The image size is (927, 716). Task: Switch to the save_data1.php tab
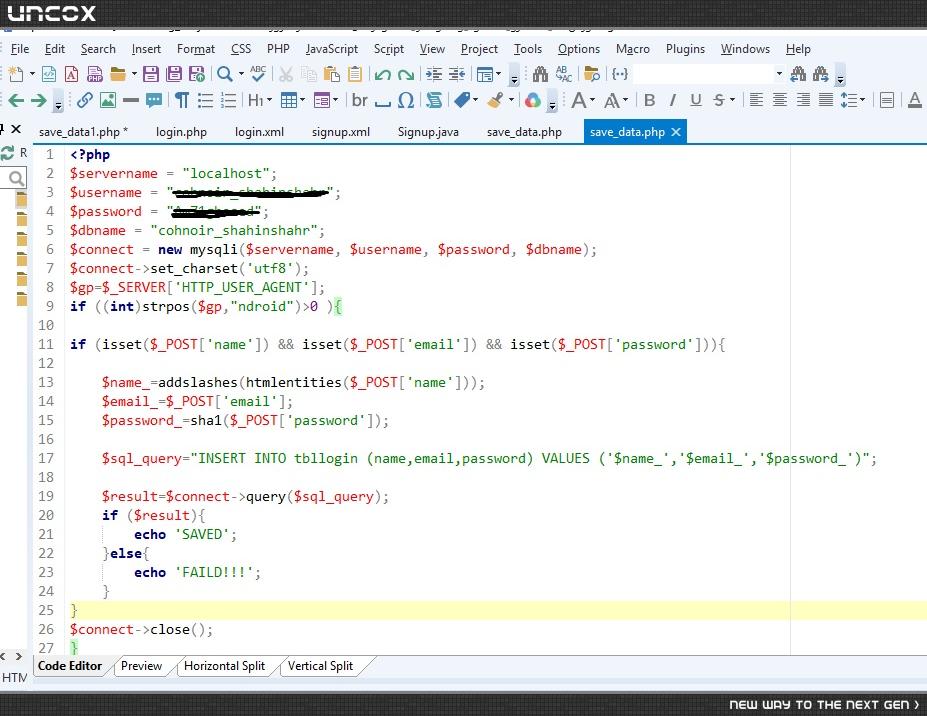83,132
